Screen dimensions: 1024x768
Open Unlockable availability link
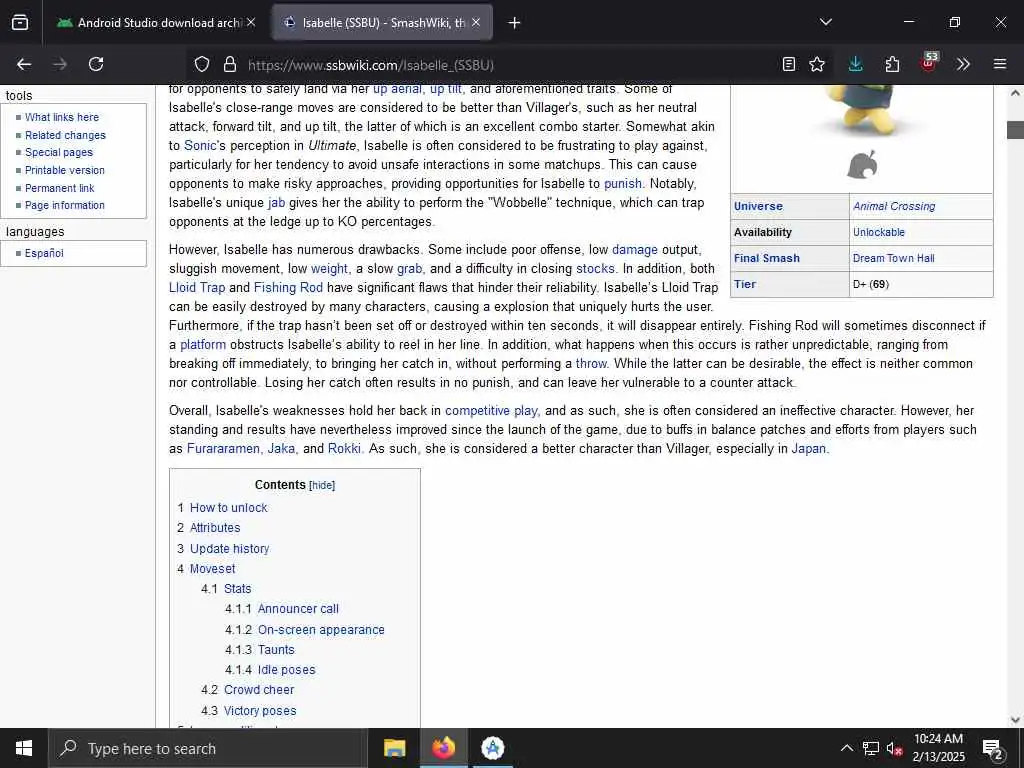(879, 232)
